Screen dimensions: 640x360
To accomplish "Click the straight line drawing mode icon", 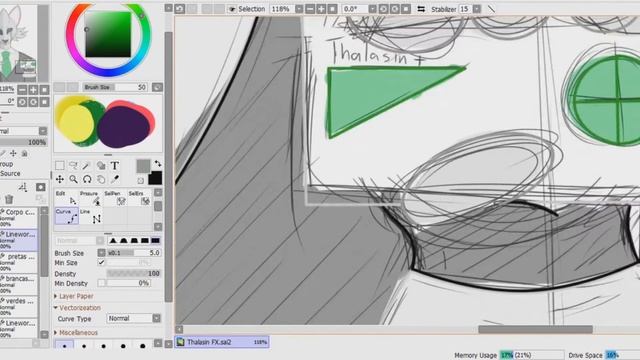I will (491, 9).
